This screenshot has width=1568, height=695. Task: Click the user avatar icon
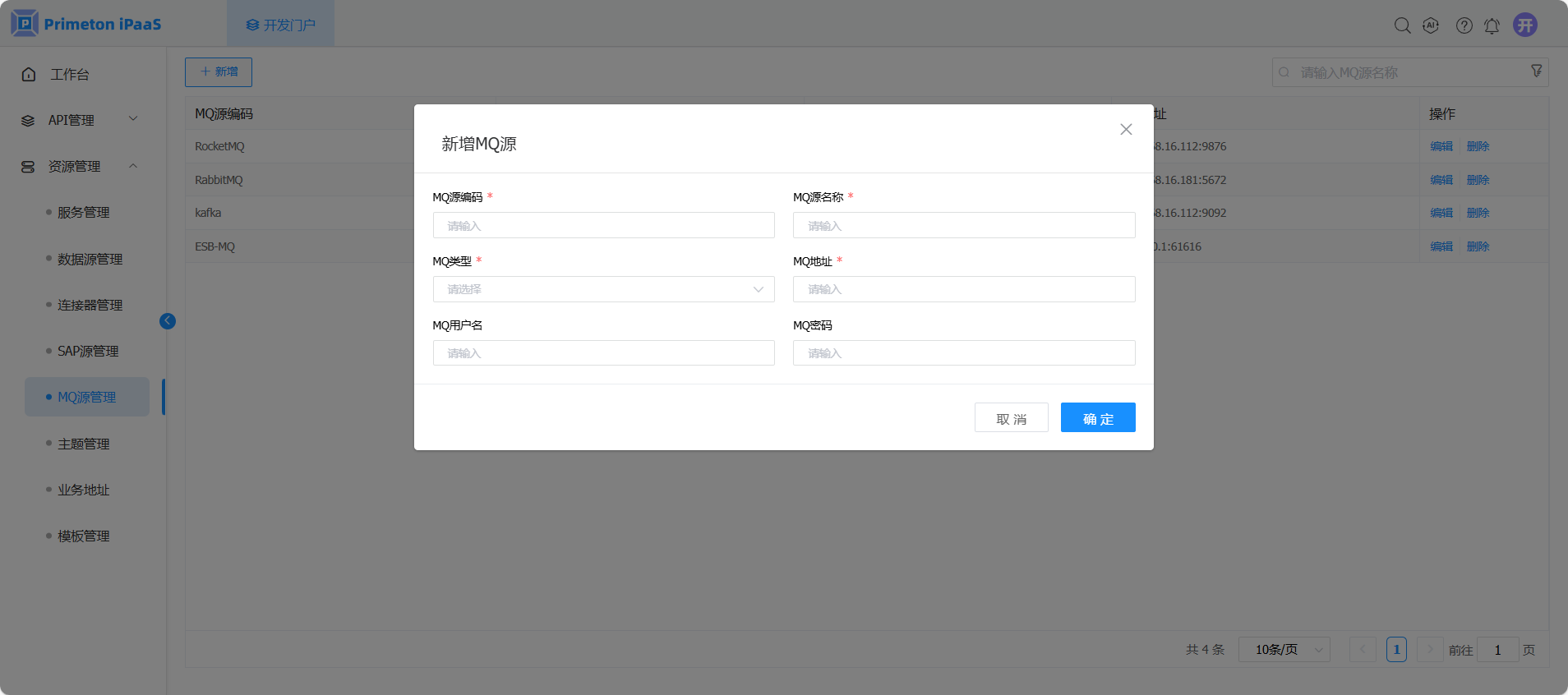(x=1525, y=25)
